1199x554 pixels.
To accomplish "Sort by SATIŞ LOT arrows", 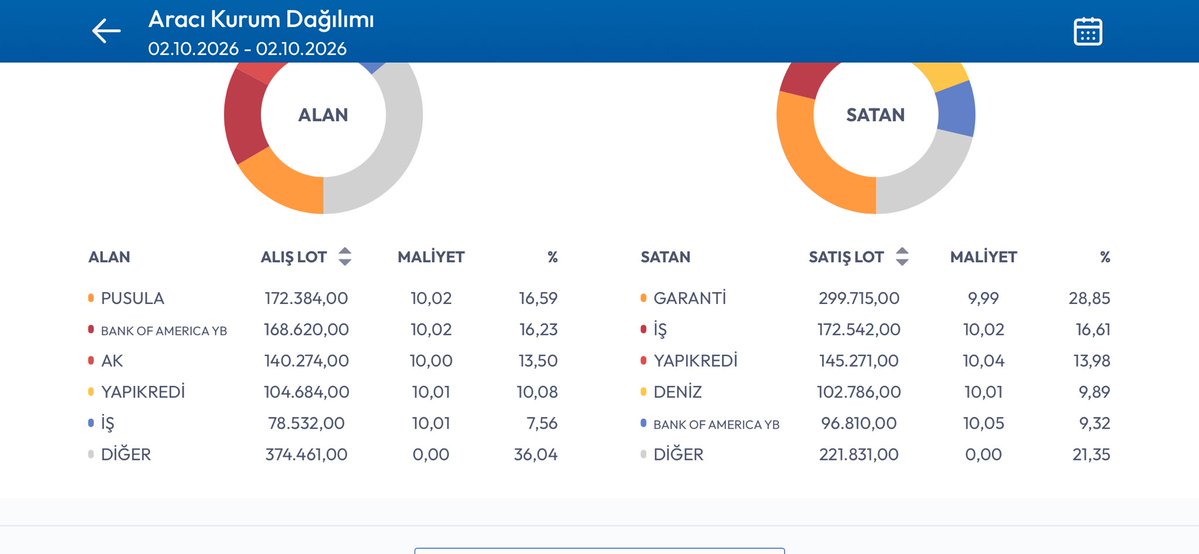I will [x=902, y=256].
